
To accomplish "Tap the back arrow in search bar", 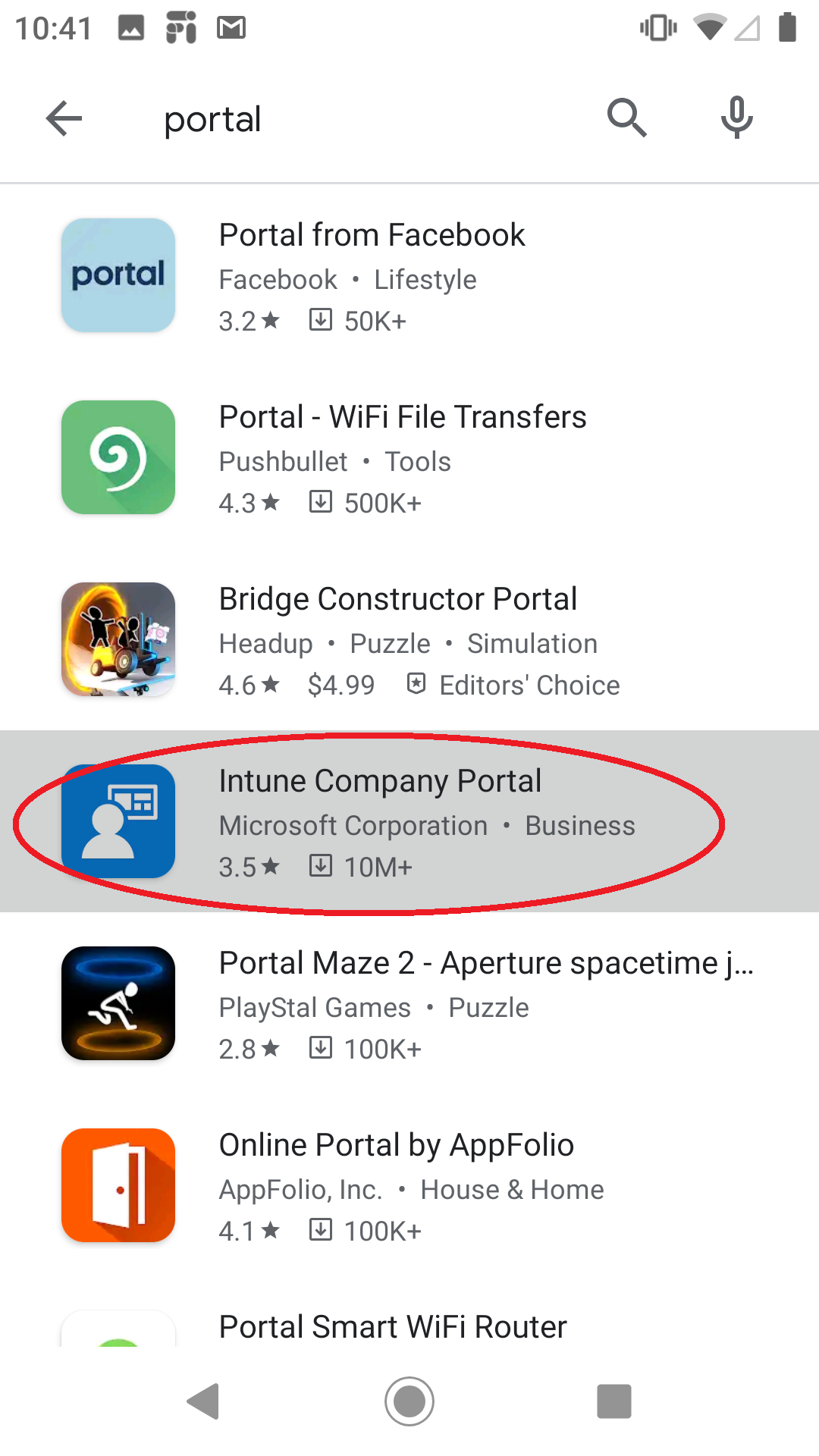I will click(64, 119).
